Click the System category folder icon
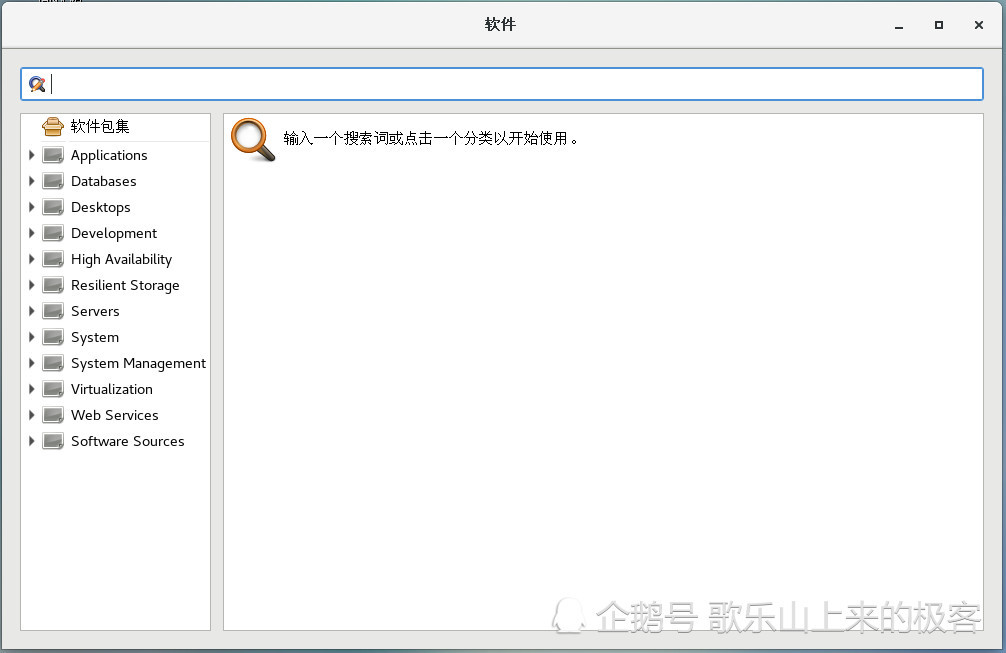 coord(53,337)
